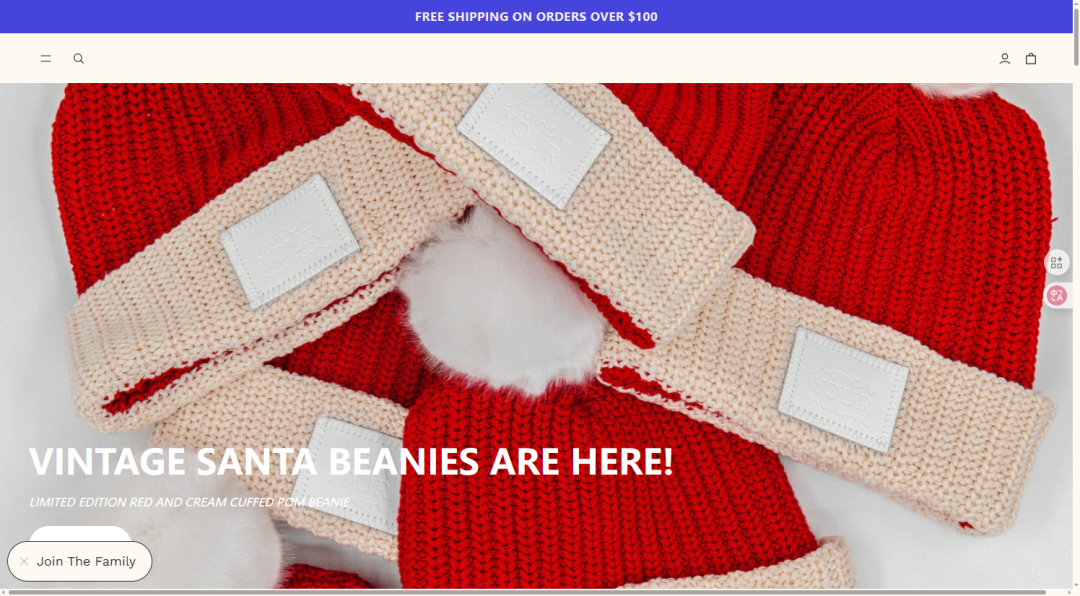Click the horizontal scrollbar at the bottom
The width and height of the screenshot is (1080, 596).
tap(525, 592)
